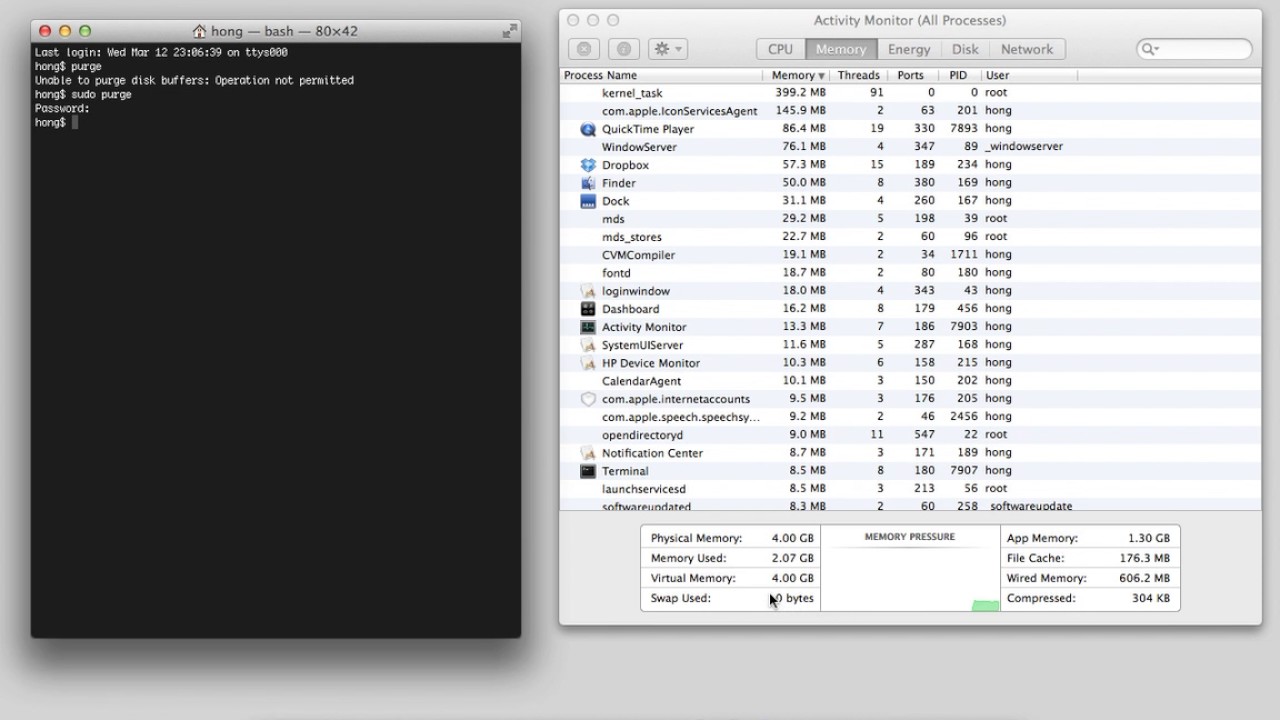1280x720 pixels.
Task: Click PID 7893 of QuickTime Player
Action: 963,129
